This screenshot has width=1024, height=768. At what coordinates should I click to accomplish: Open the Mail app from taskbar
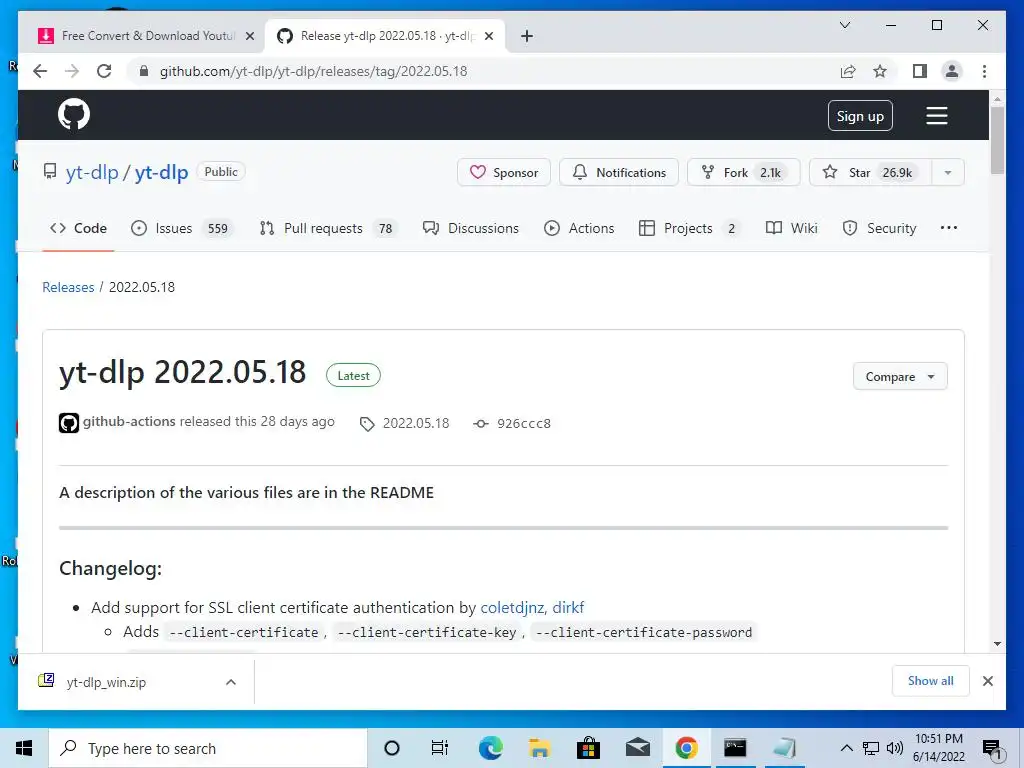click(637, 748)
